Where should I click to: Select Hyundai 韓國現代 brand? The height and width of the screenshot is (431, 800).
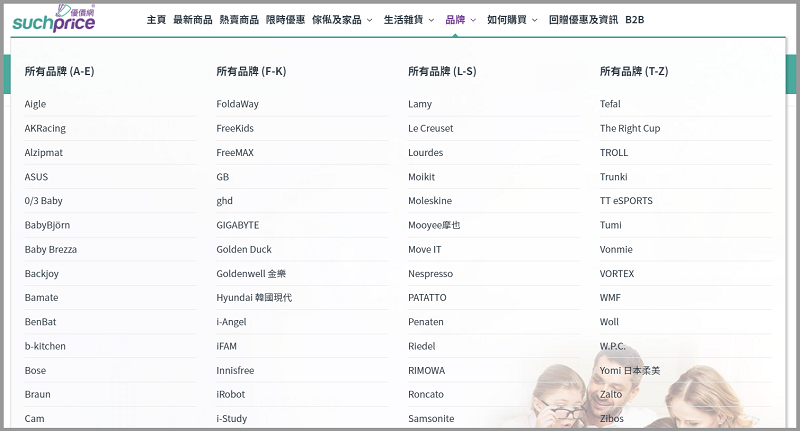tap(254, 298)
